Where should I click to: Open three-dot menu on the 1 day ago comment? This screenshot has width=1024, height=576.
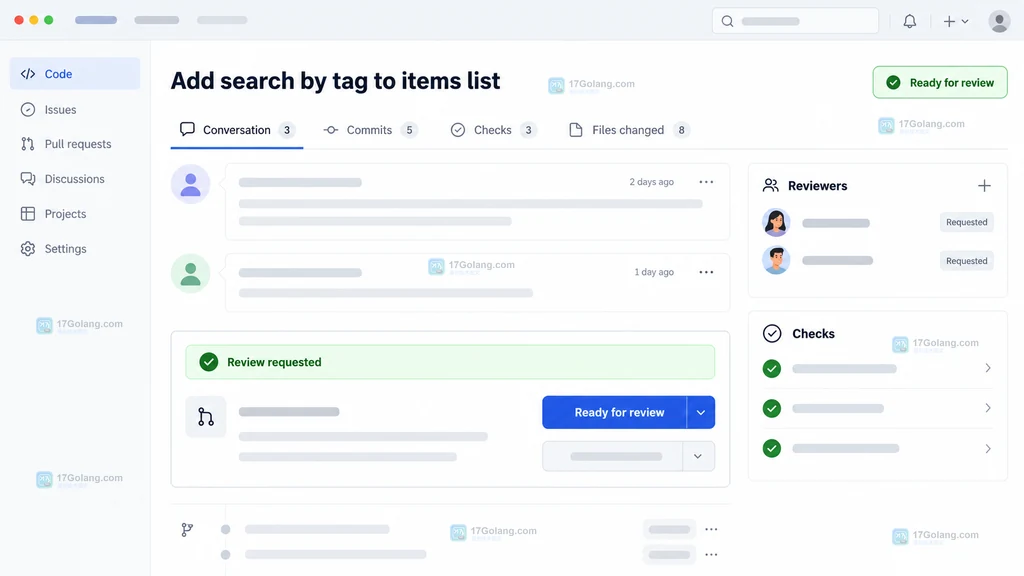(x=706, y=272)
